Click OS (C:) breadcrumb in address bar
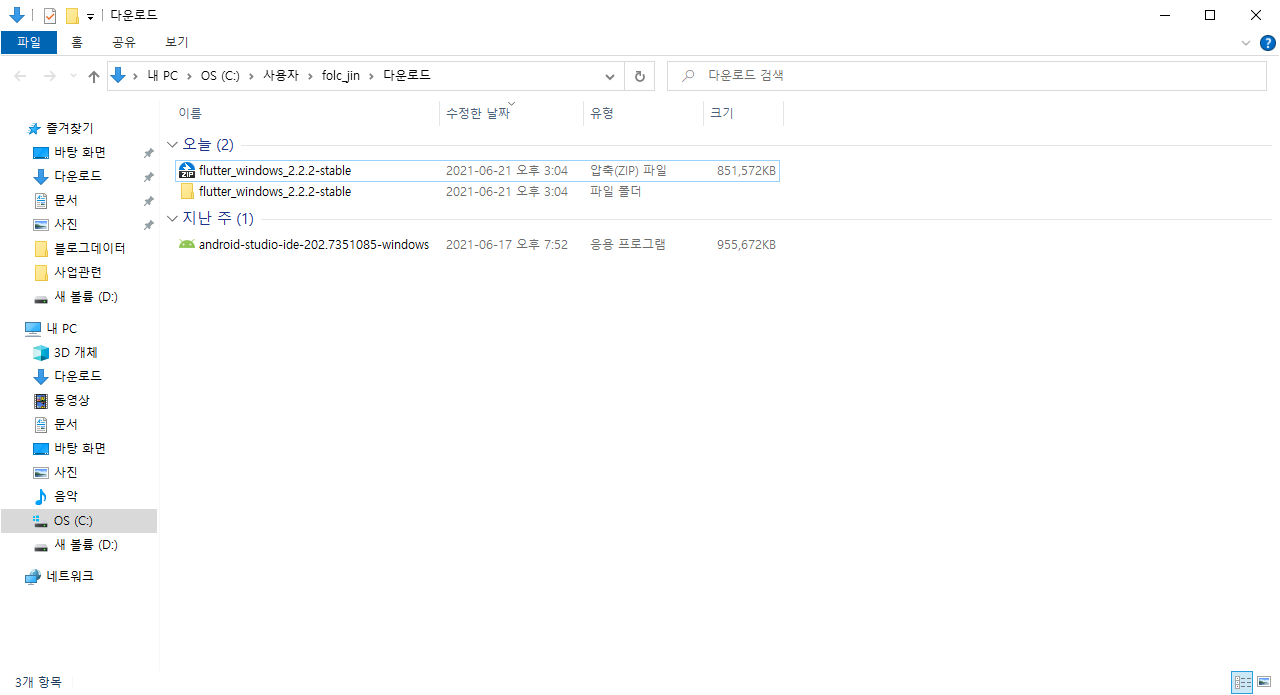Screen dimensions: 1280x695 [x=220, y=76]
